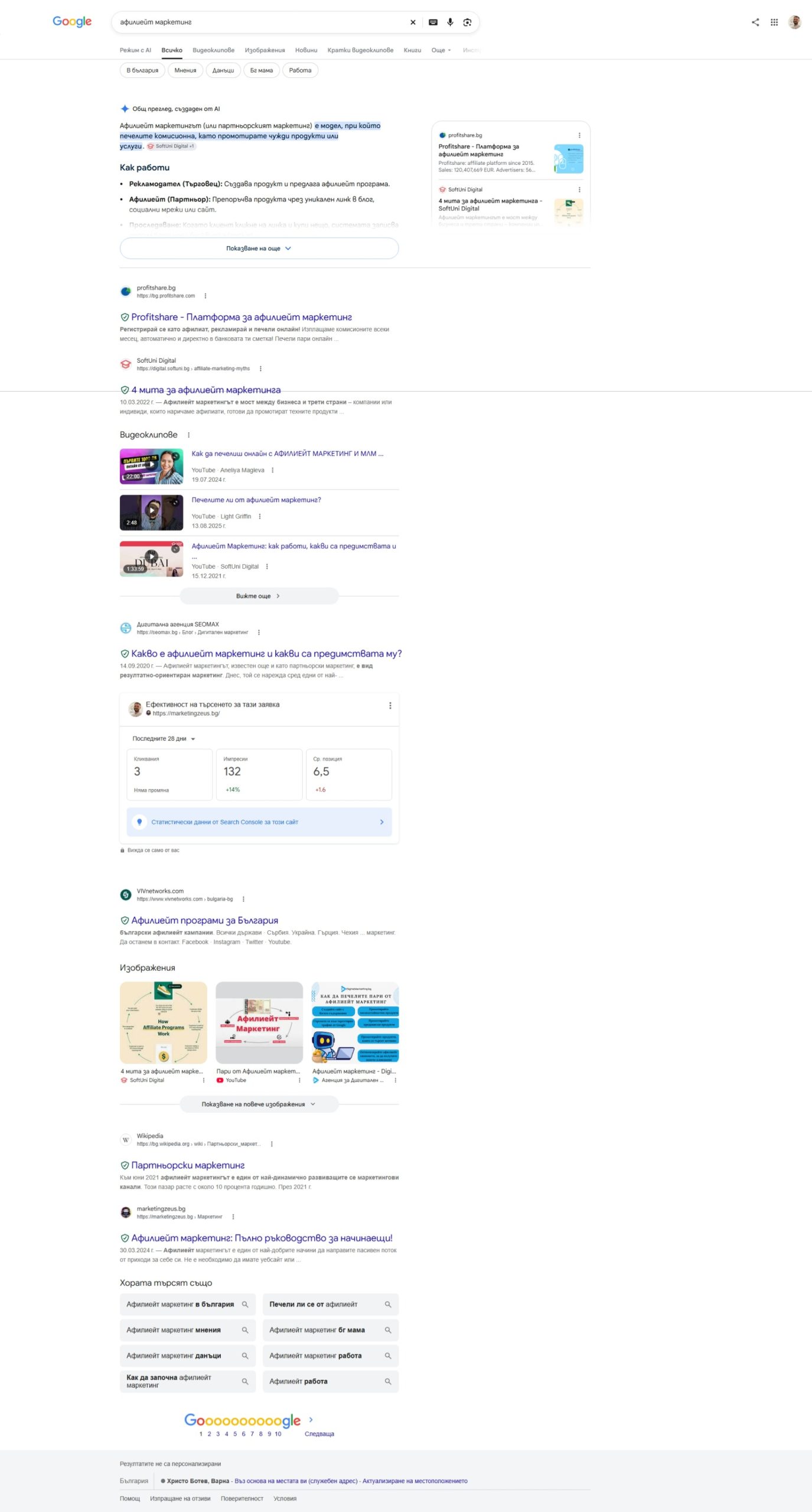The width and height of the screenshot is (812, 1512).
Task: Open Google Lens image search
Action: coord(467,22)
